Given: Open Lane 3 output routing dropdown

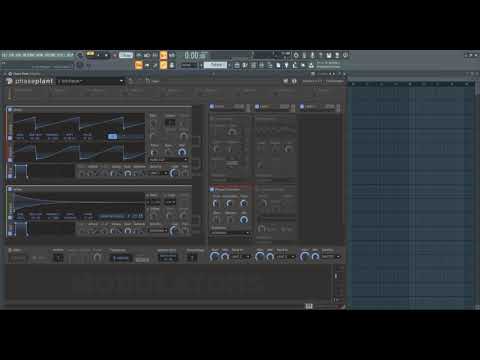Looking at the screenshot, I should (331, 257).
